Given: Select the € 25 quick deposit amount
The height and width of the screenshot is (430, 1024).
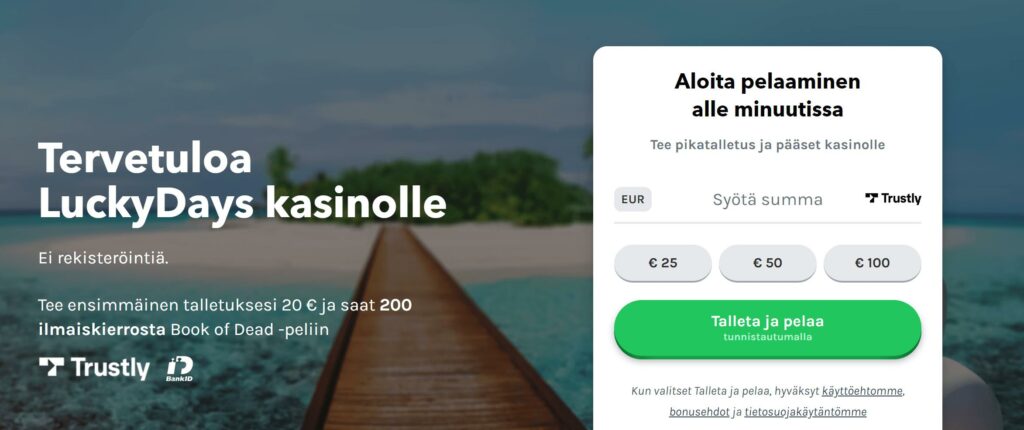Looking at the screenshot, I should click(662, 263).
